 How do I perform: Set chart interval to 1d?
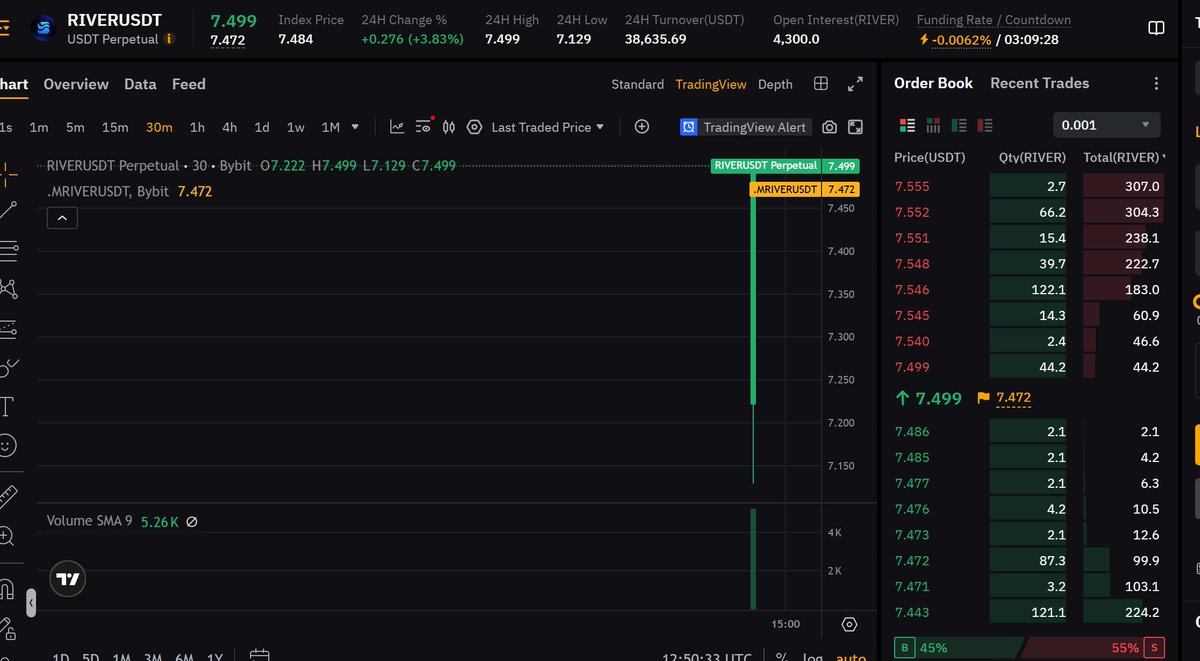point(262,127)
